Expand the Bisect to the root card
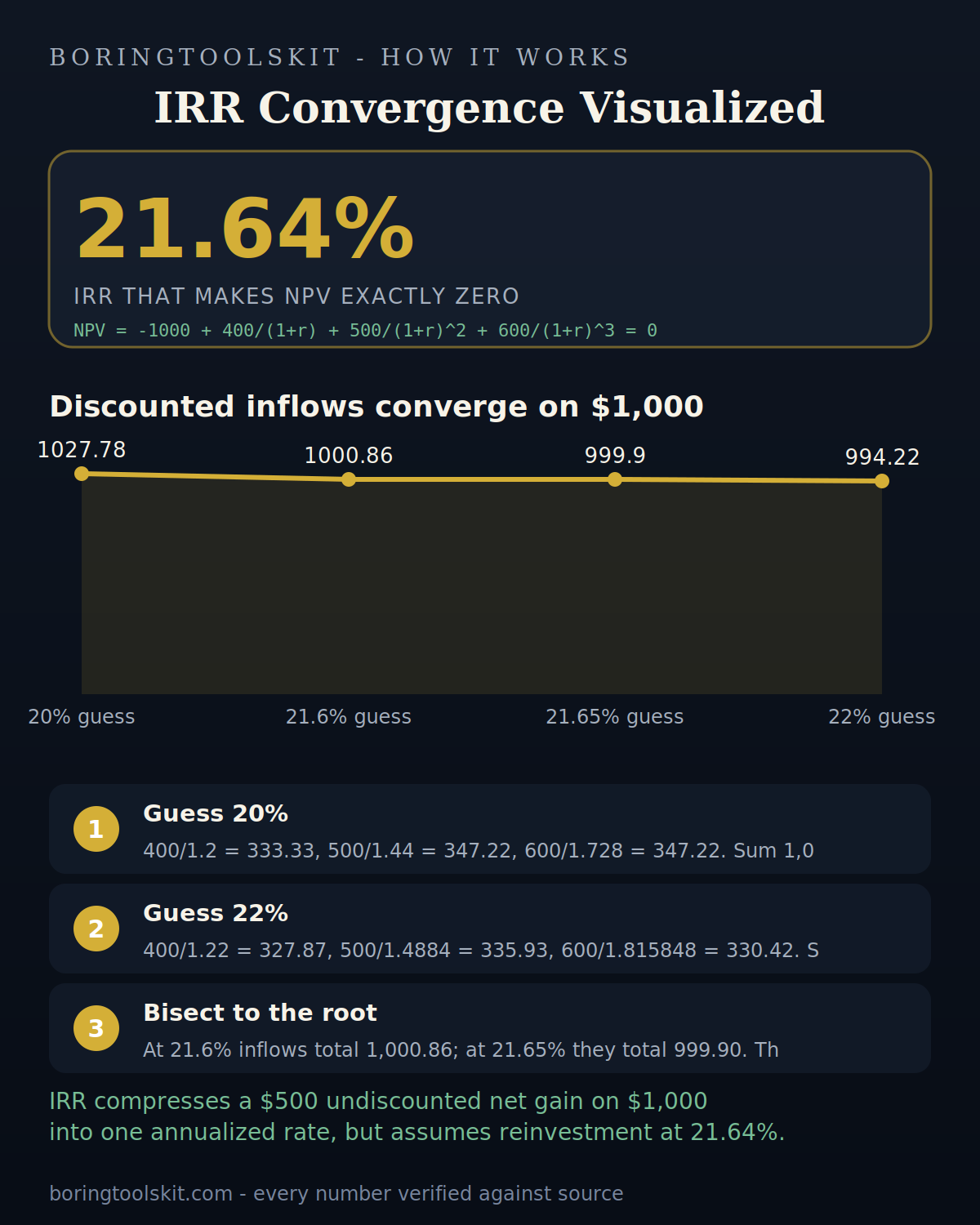 [x=490, y=1028]
